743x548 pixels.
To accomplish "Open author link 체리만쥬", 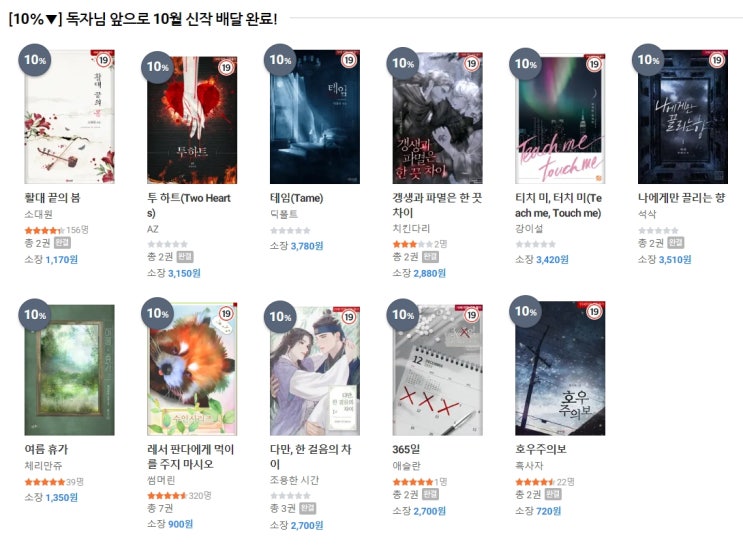I will (43, 466).
